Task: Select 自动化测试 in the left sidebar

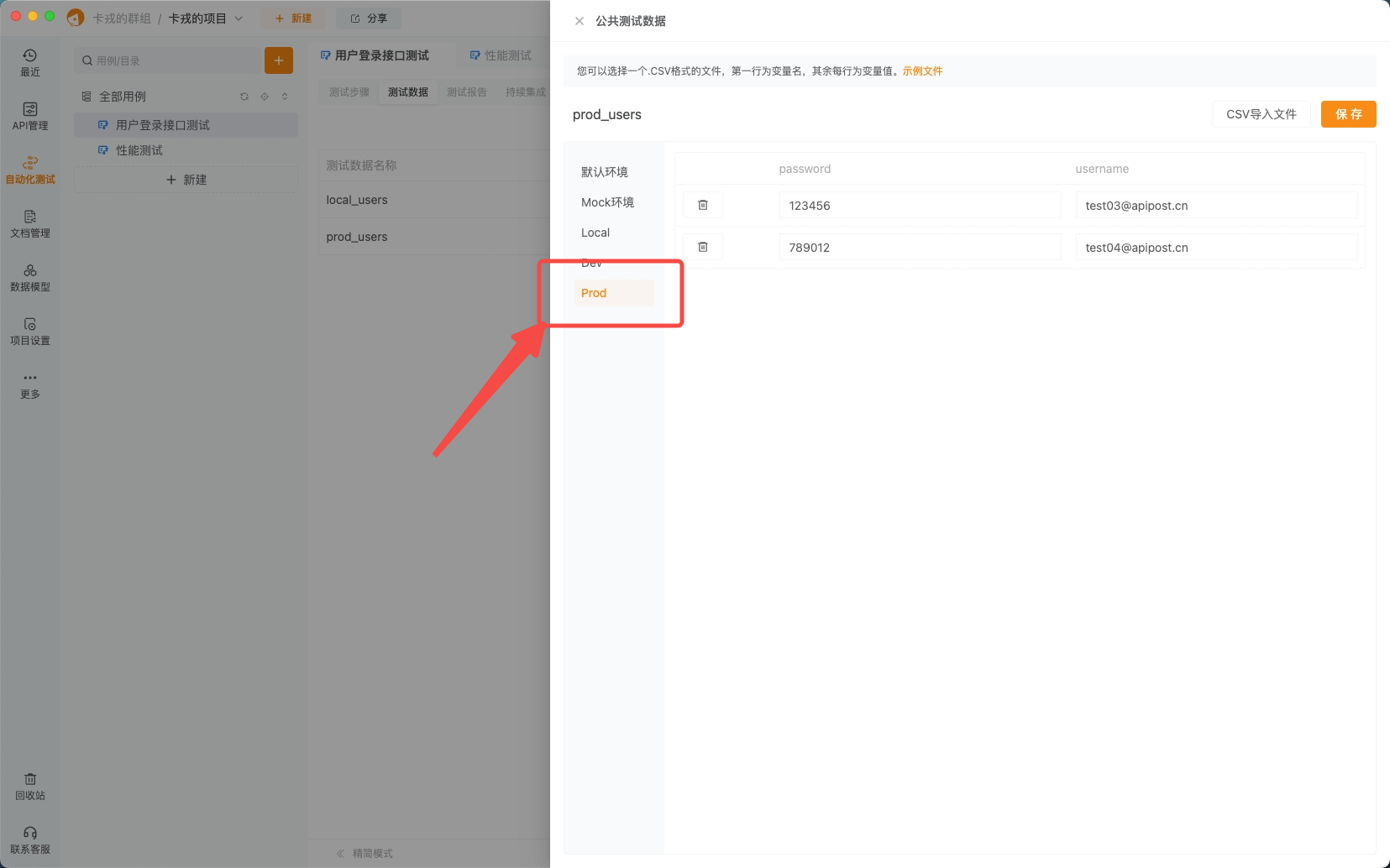Action: tap(30, 170)
